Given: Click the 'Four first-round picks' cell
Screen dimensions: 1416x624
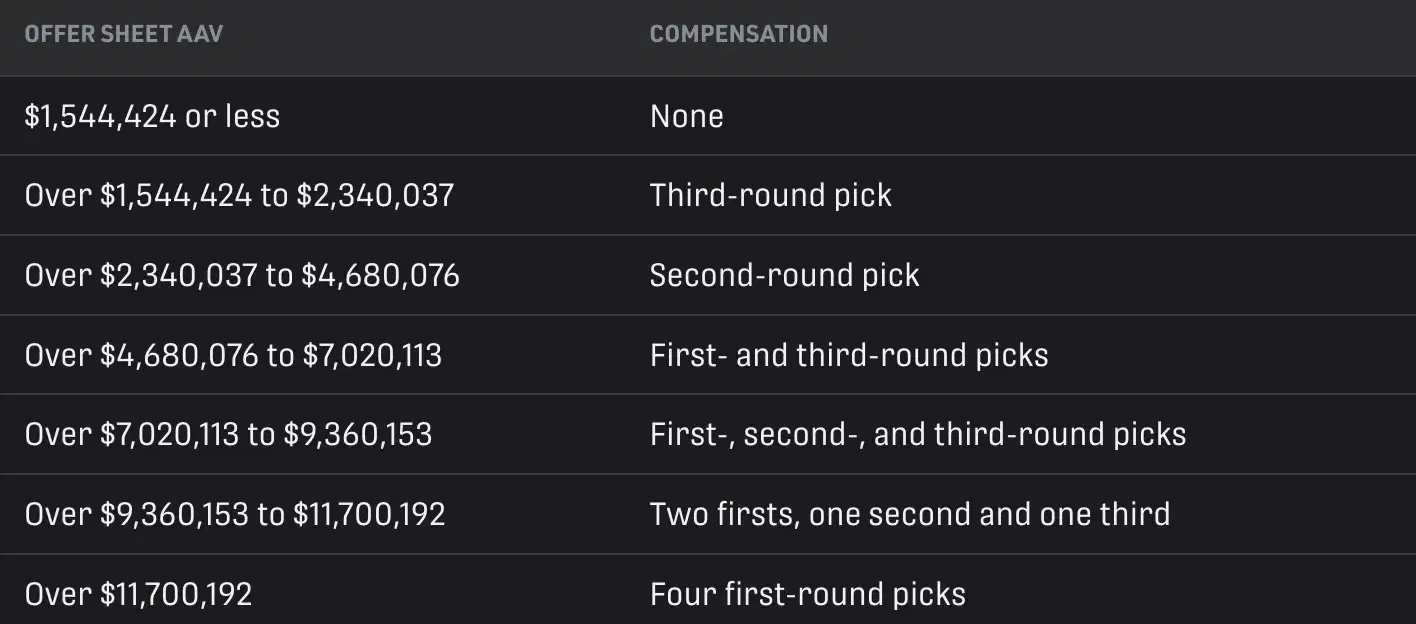Looking at the screenshot, I should coord(807,594).
